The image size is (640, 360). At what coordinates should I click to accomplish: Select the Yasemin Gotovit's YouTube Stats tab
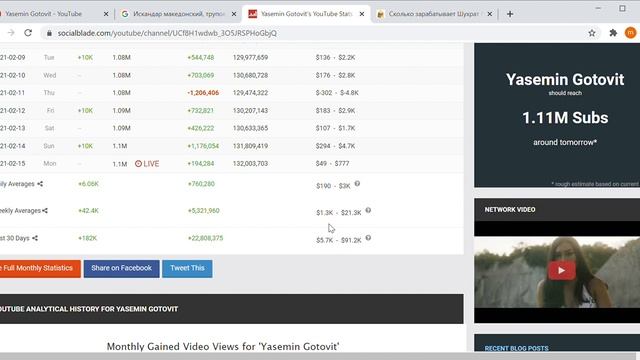coord(307,14)
